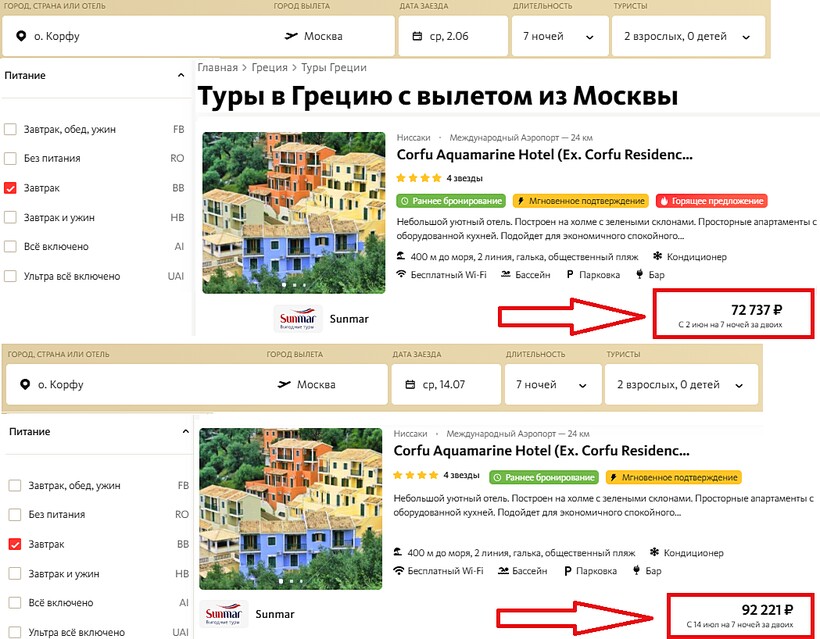Check Всё включено in the top filter
Viewport: 820px width, 639px height.
click(x=10, y=246)
